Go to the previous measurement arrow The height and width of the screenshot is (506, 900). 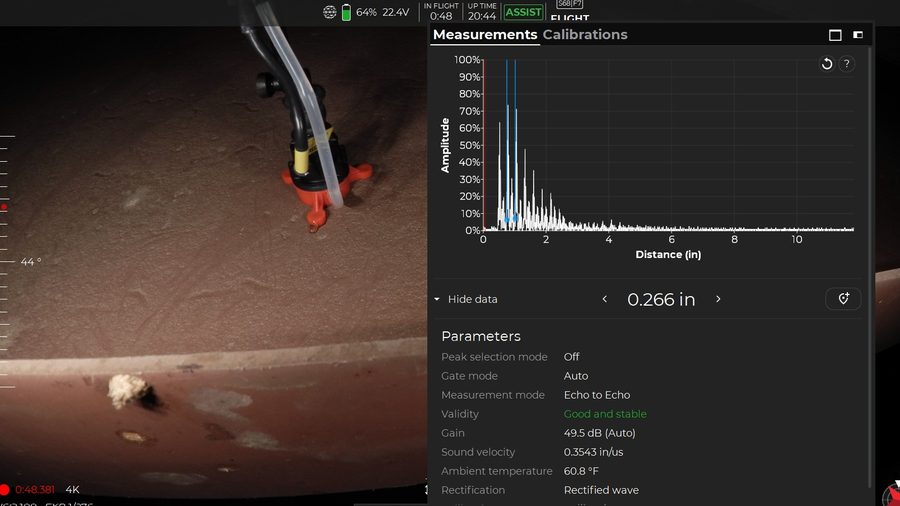click(604, 299)
